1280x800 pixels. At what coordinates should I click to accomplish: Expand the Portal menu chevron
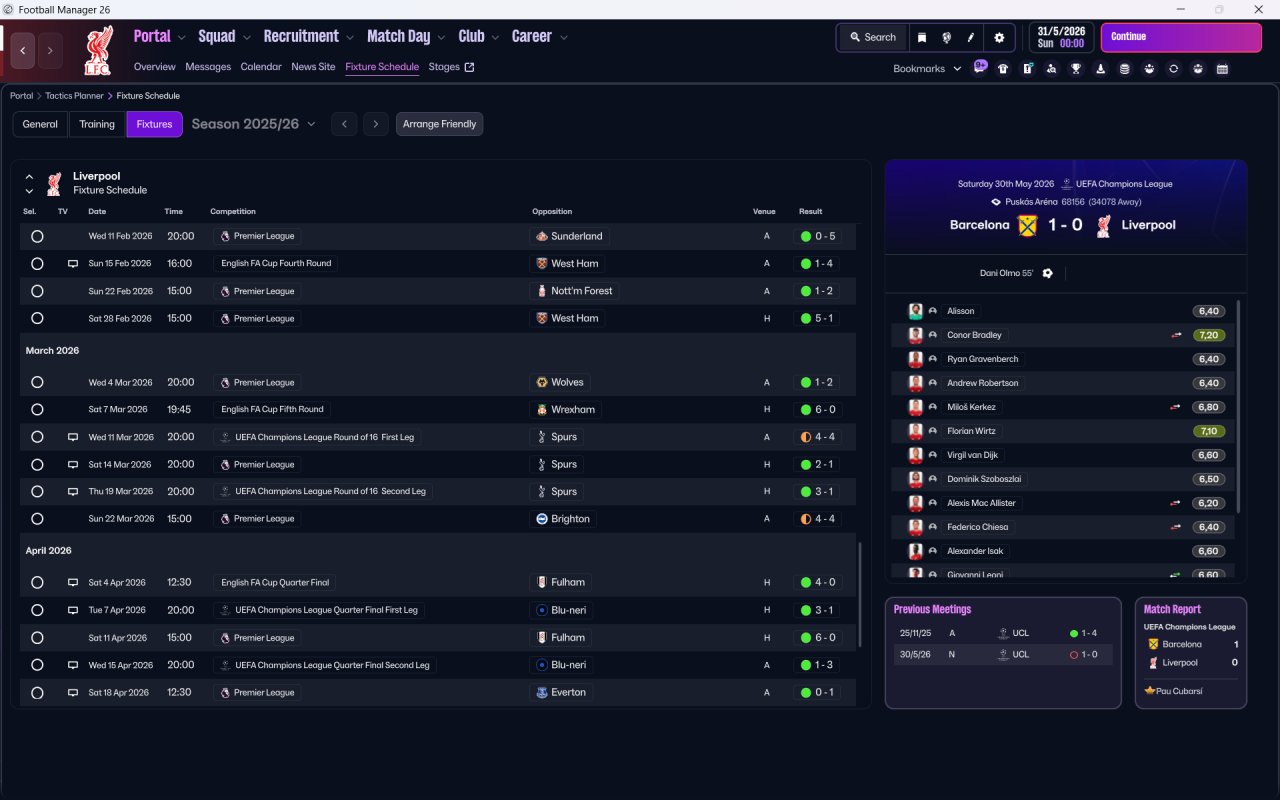pos(181,37)
